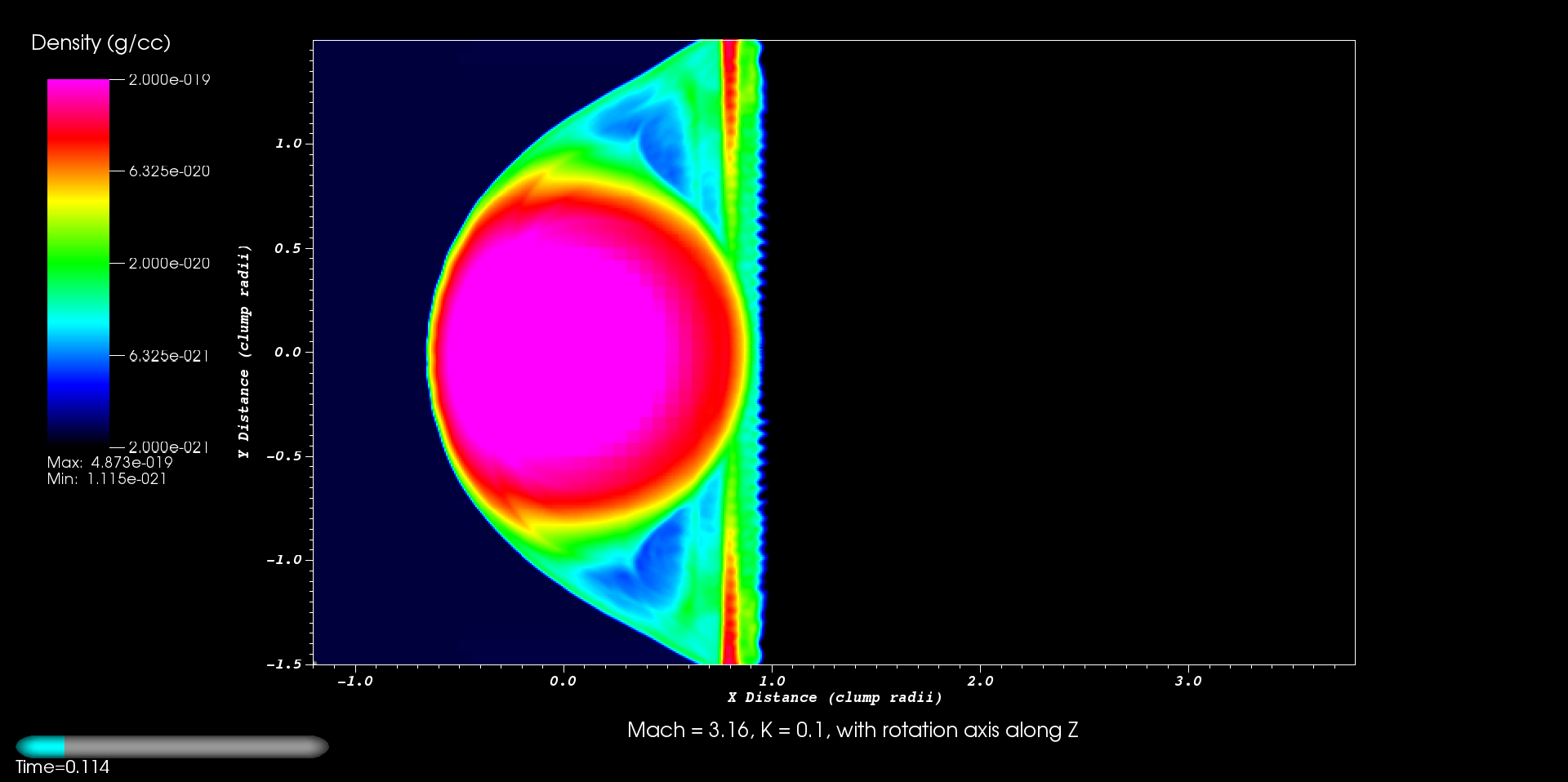1568x782 pixels.
Task: Click the '6.325e-020' legend label
Action: point(169,171)
